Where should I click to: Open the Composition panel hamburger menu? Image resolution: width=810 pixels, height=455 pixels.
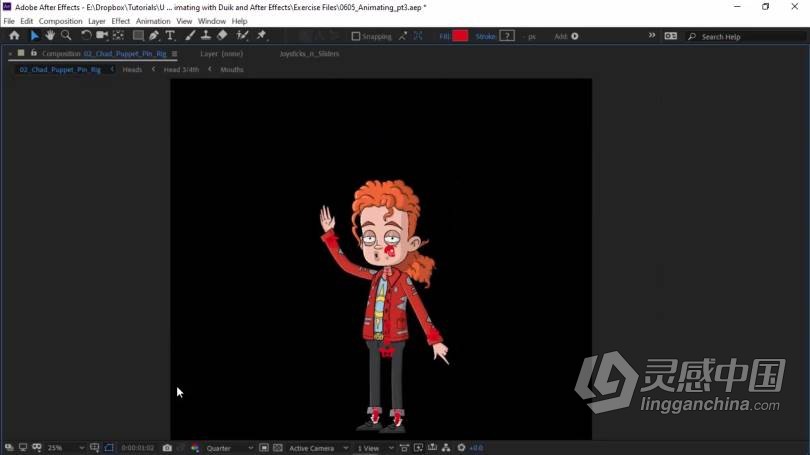pyautogui.click(x=175, y=54)
